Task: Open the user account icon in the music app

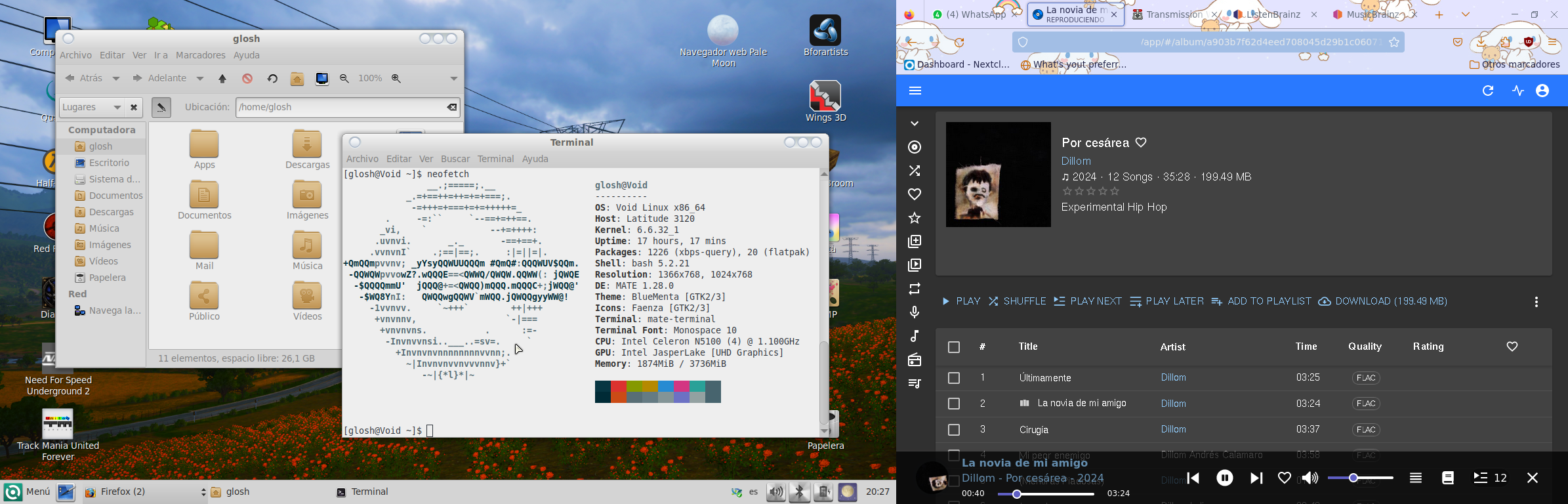Action: [x=1542, y=91]
